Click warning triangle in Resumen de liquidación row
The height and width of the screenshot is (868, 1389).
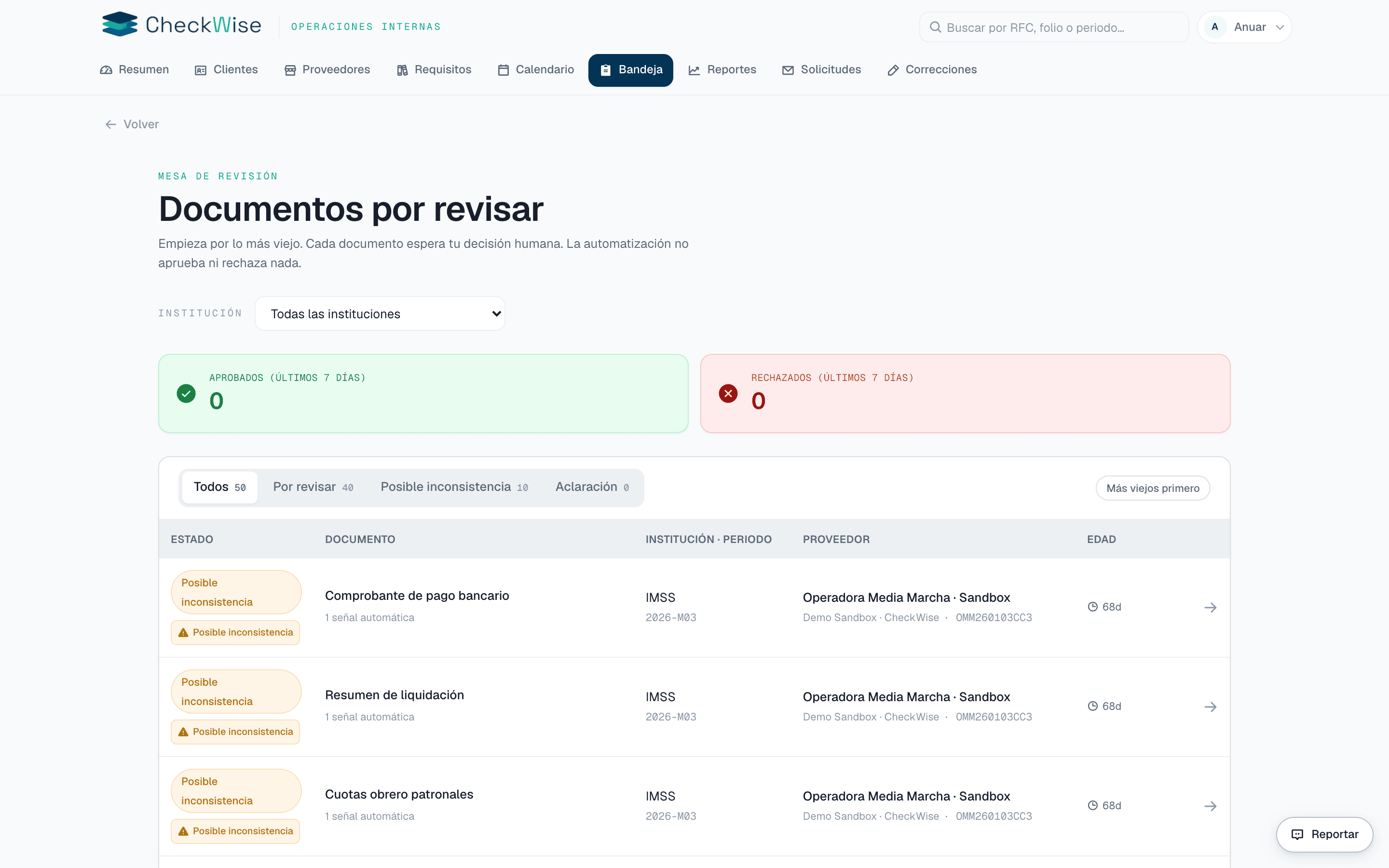(x=183, y=732)
